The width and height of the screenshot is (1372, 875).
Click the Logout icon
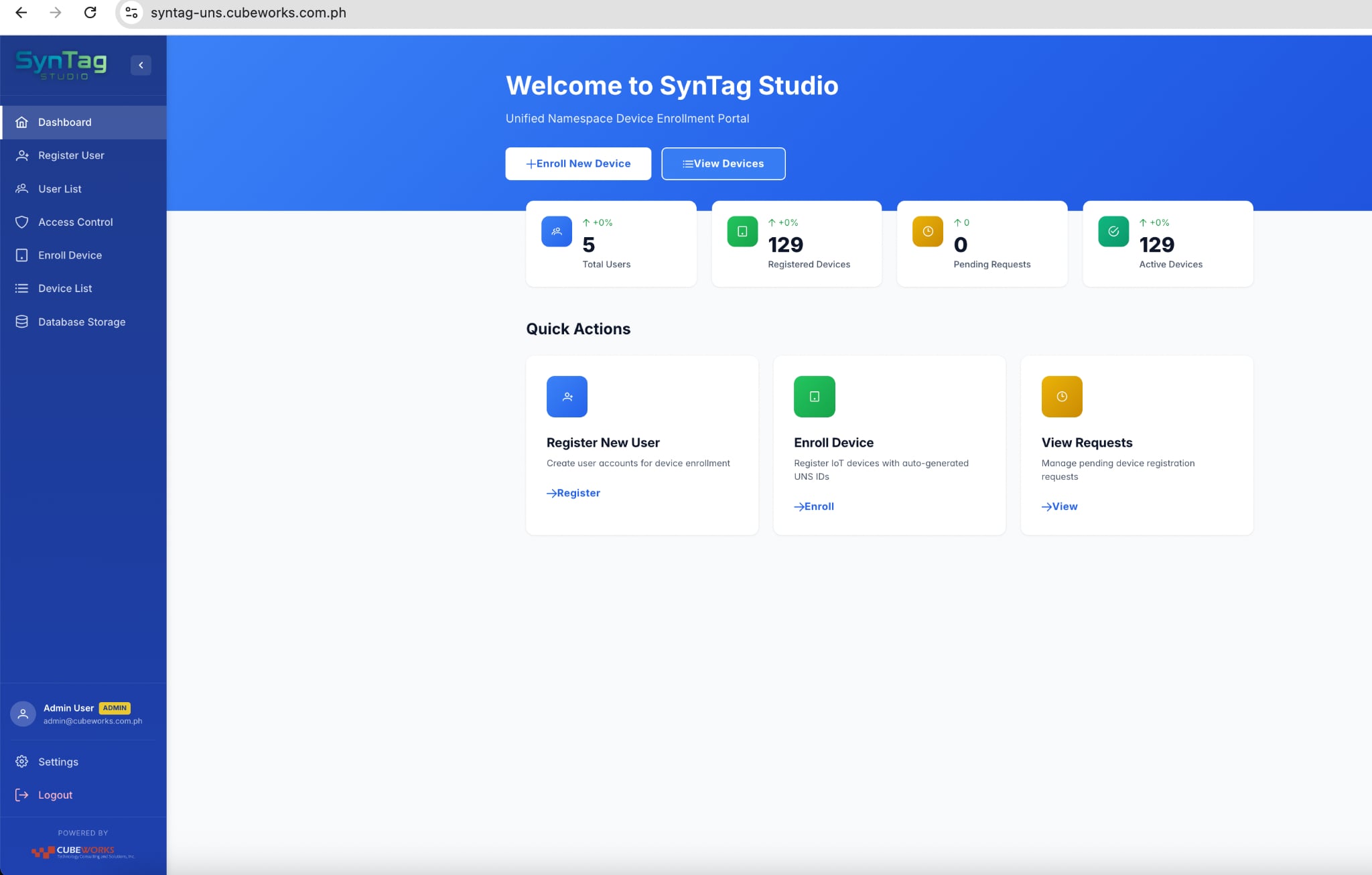coord(21,795)
